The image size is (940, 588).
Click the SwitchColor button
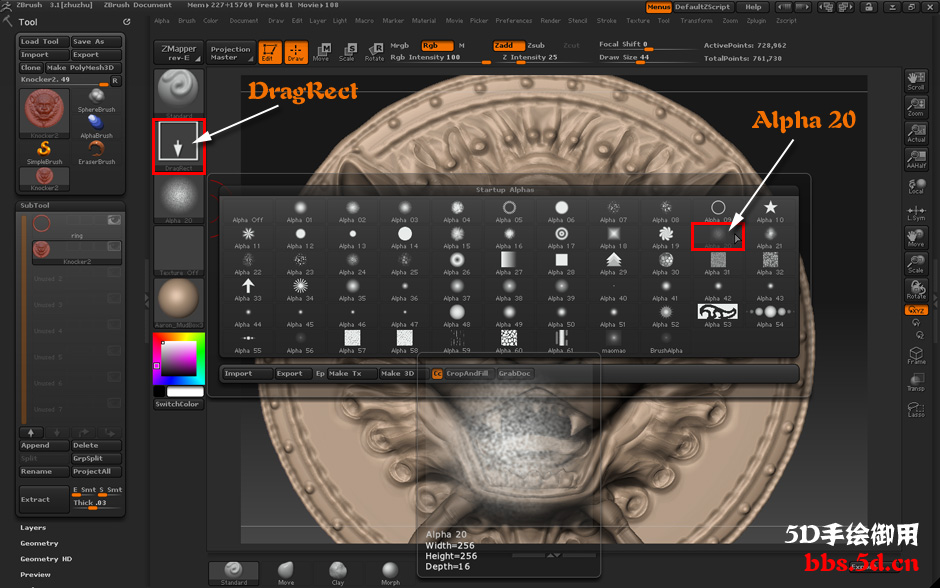[x=178, y=404]
